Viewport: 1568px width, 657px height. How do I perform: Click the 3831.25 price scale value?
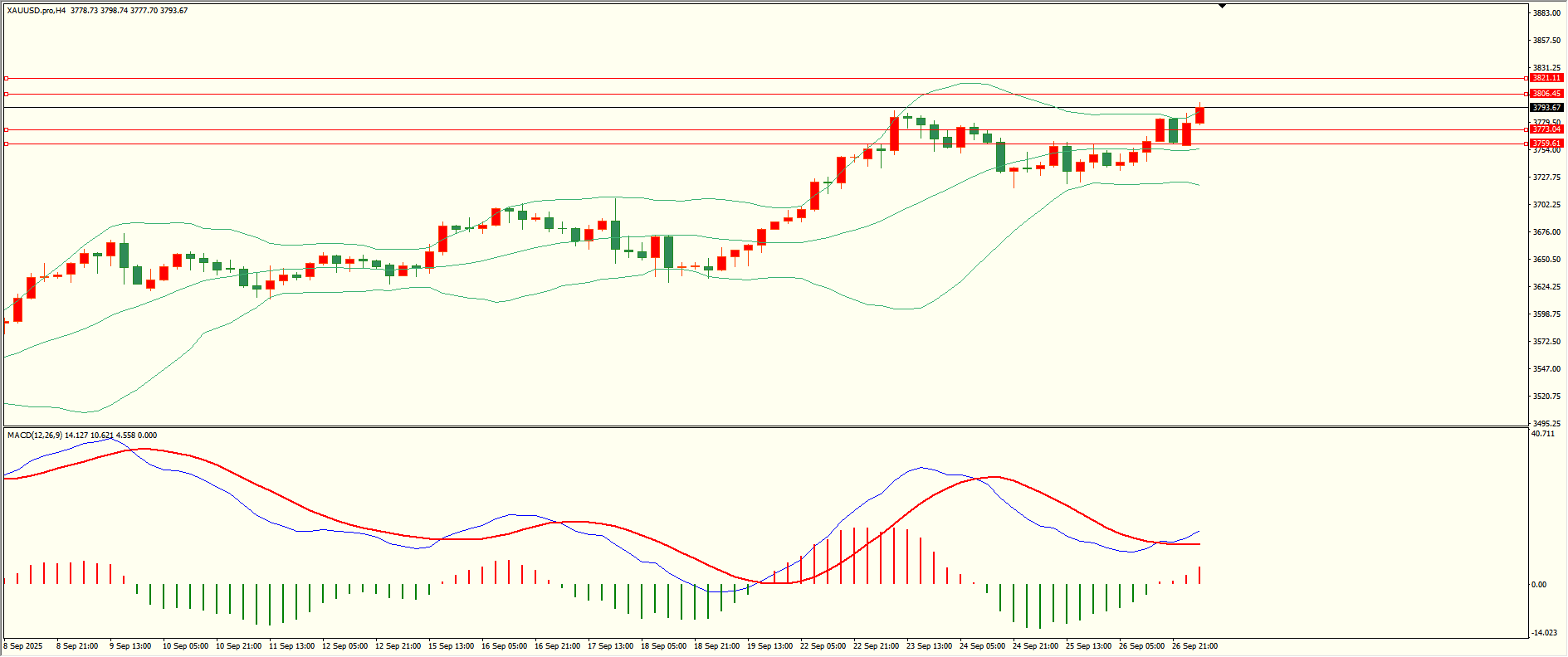(1546, 68)
